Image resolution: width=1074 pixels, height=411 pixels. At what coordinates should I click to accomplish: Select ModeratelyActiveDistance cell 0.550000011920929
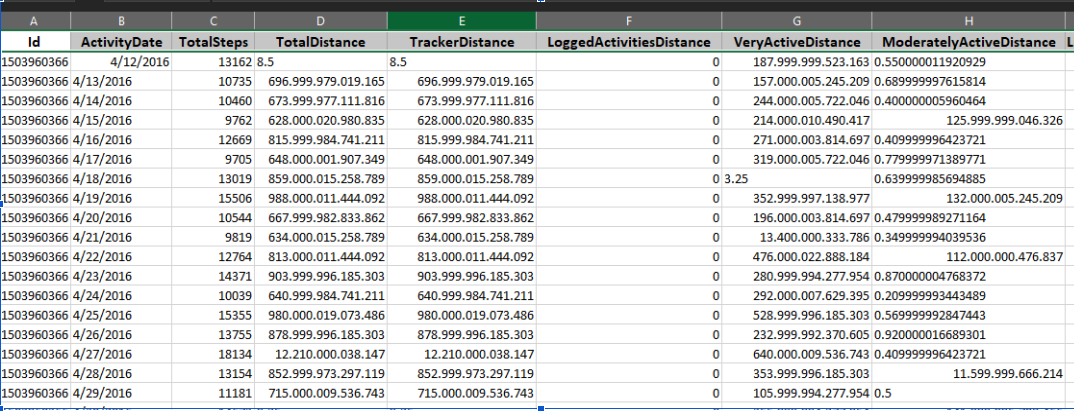click(967, 62)
